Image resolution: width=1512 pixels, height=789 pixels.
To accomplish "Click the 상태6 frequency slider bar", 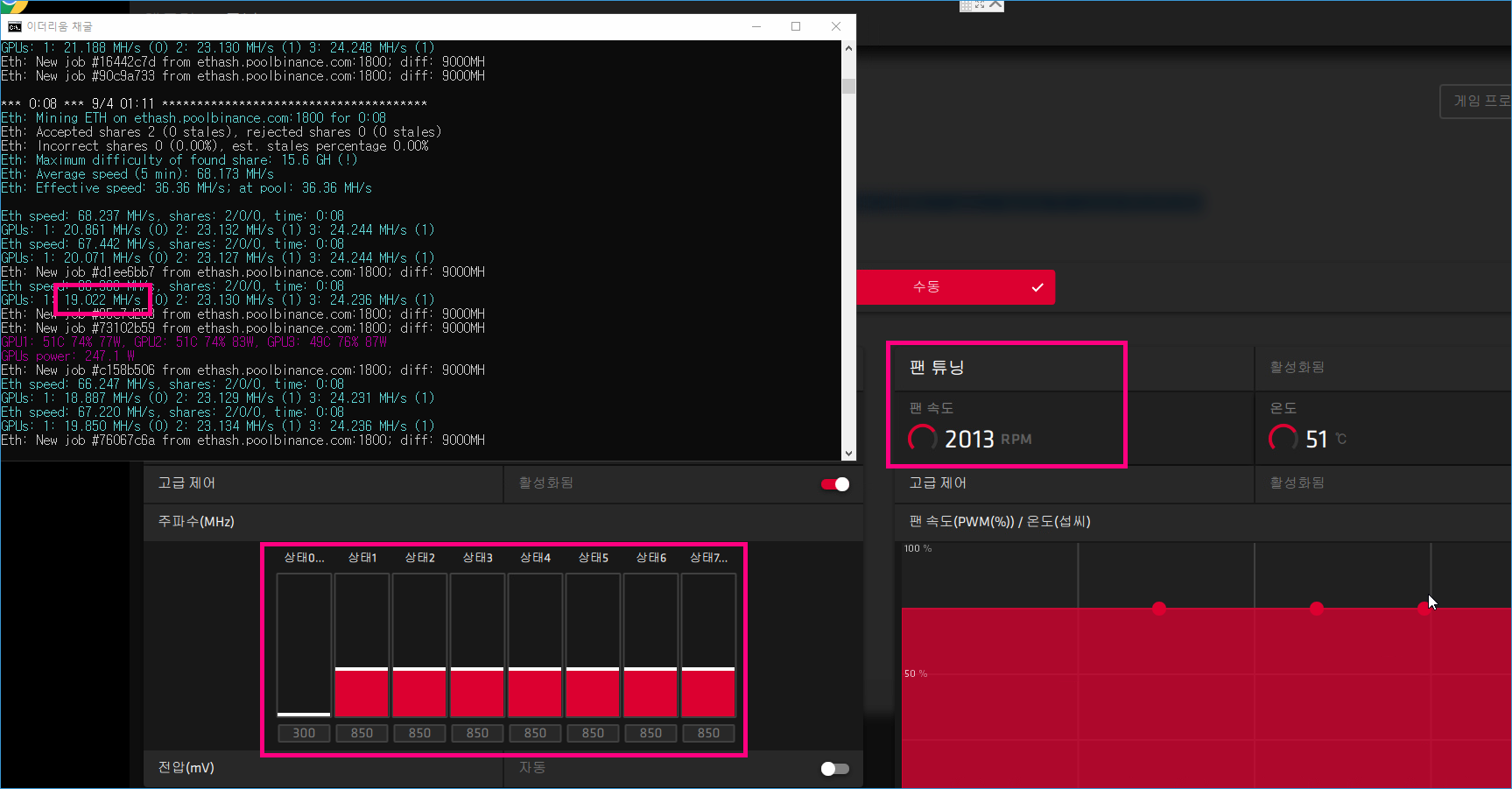I will tap(651, 645).
